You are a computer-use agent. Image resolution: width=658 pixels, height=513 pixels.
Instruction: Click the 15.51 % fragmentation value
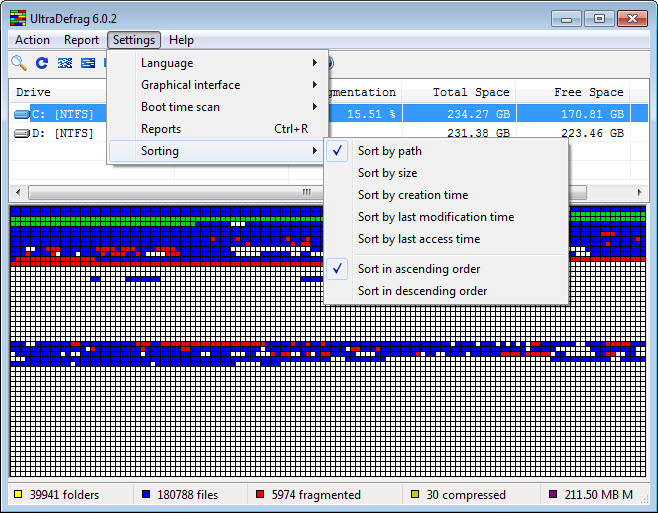tap(371, 114)
